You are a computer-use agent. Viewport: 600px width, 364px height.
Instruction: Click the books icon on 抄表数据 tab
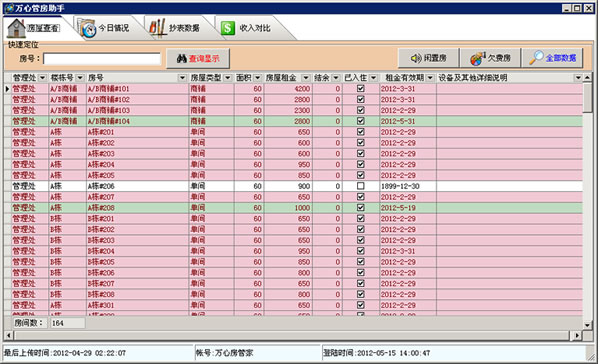point(157,28)
